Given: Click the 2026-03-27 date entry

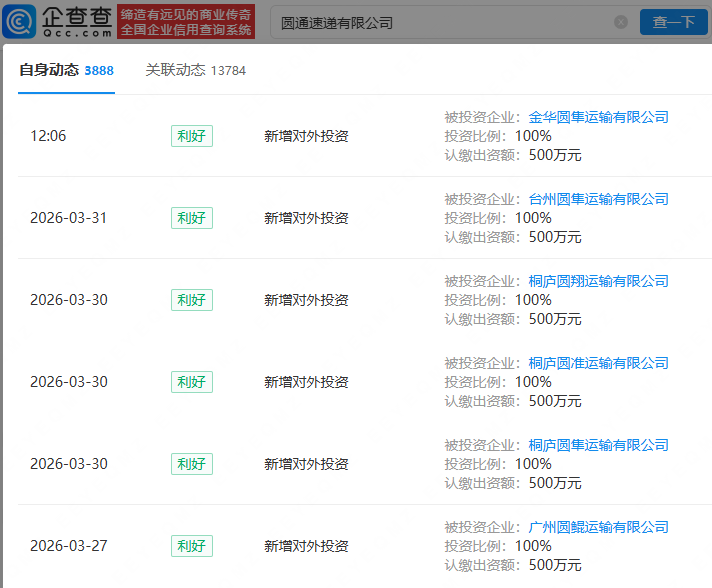Looking at the screenshot, I should (x=68, y=546).
